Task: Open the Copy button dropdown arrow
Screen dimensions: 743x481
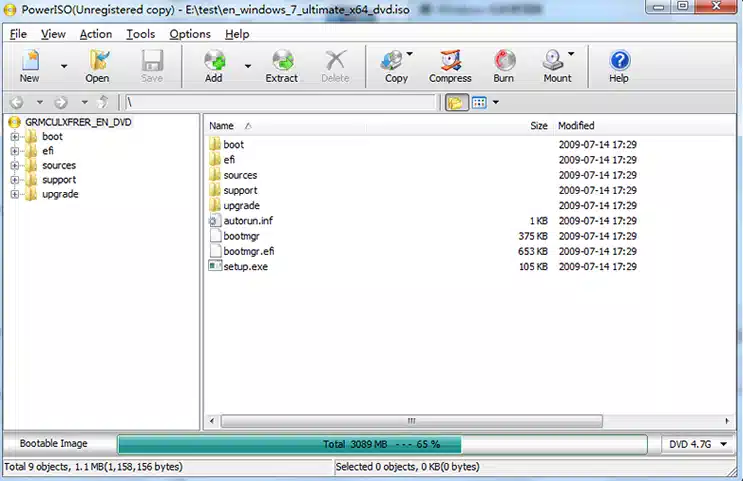Action: 410,54
